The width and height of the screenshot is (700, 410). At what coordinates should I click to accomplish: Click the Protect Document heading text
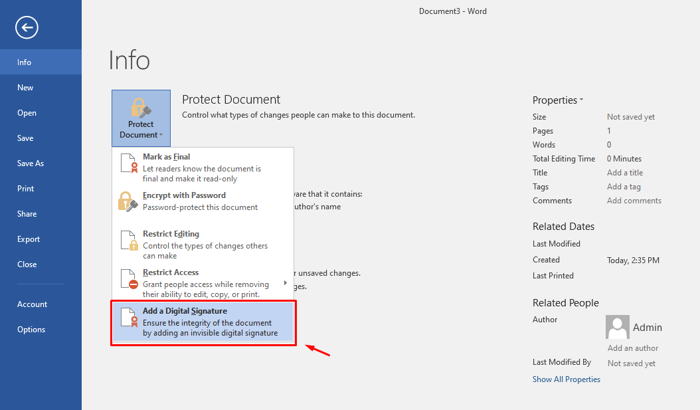pos(231,100)
